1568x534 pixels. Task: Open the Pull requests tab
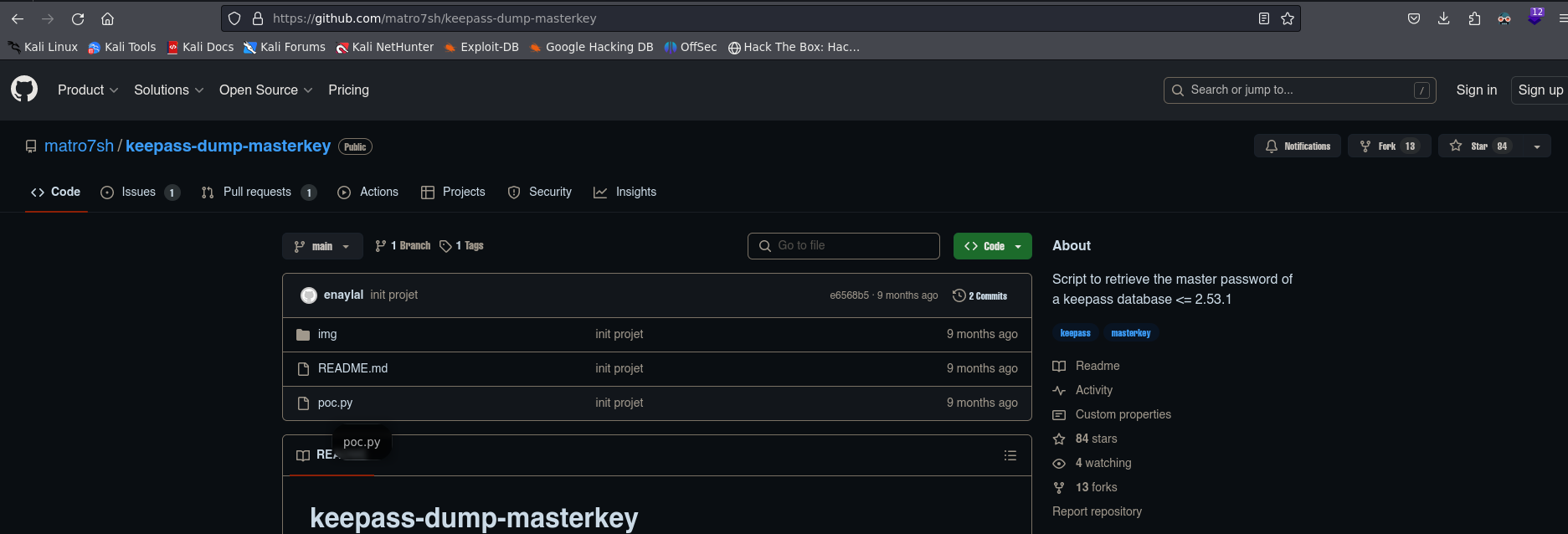[257, 192]
